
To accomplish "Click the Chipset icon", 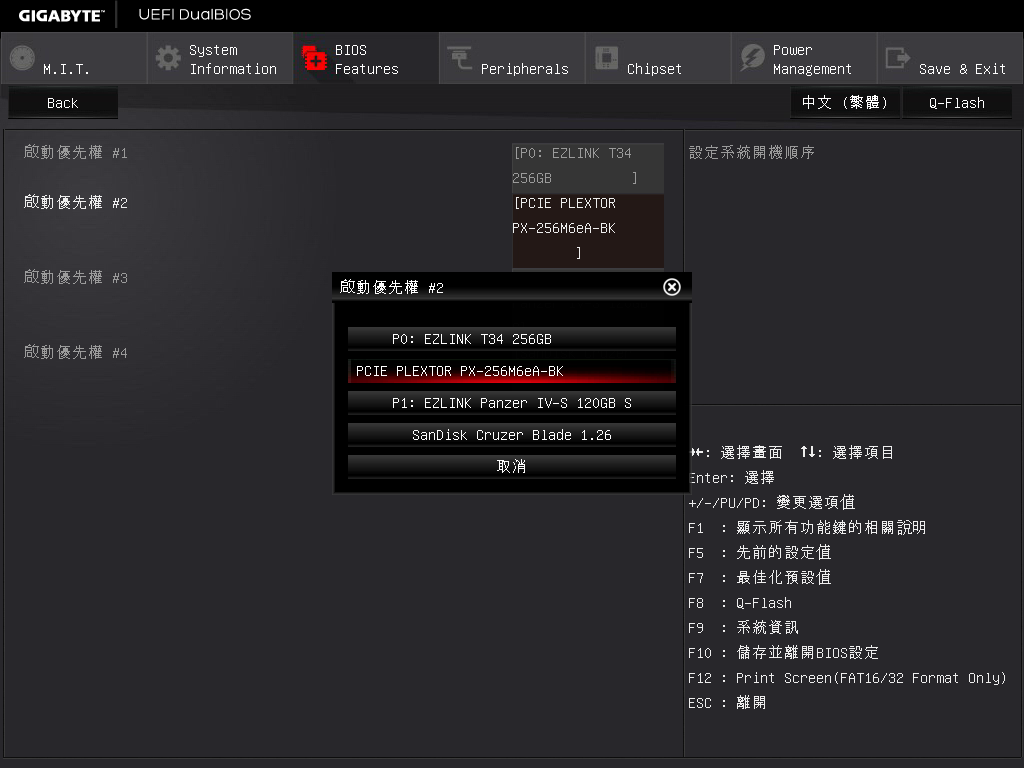I will (x=606, y=58).
